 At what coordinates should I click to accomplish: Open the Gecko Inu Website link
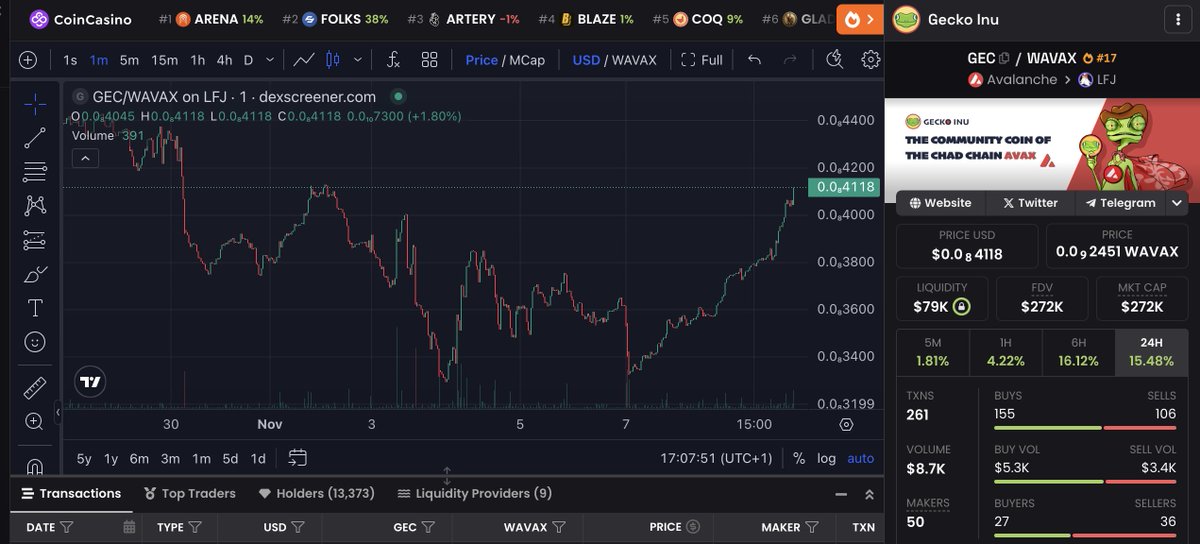tap(939, 203)
